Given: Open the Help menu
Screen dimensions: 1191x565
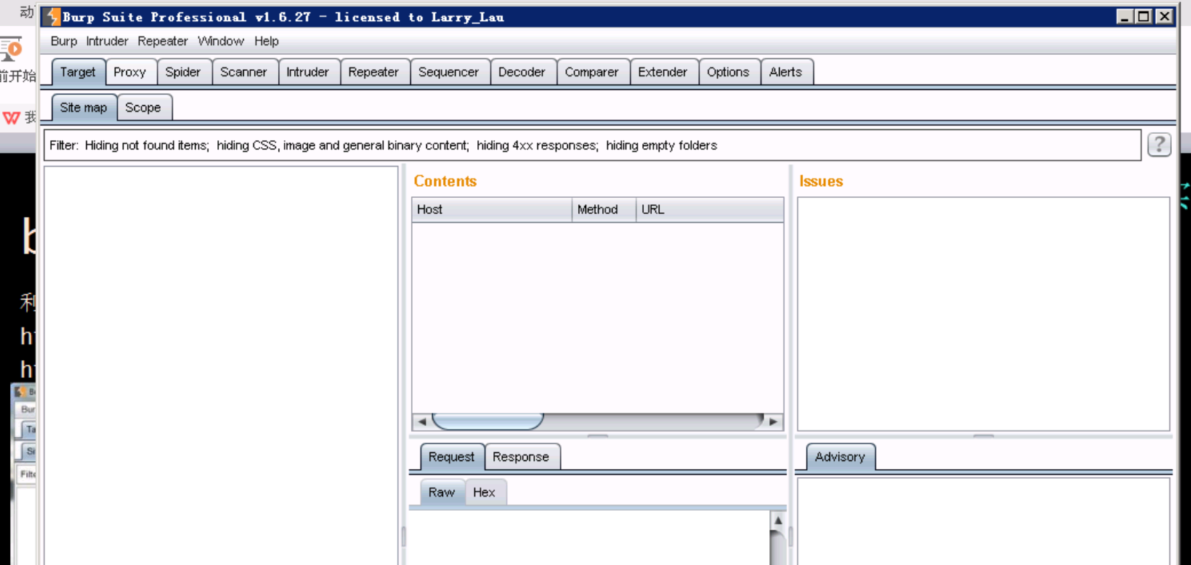Looking at the screenshot, I should coord(267,41).
